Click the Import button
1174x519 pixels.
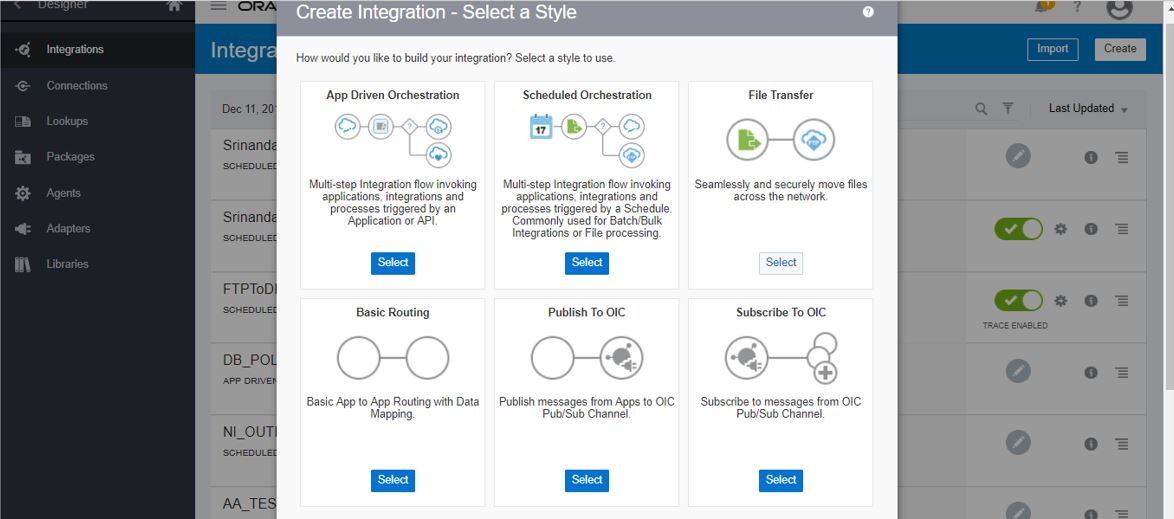click(1052, 49)
